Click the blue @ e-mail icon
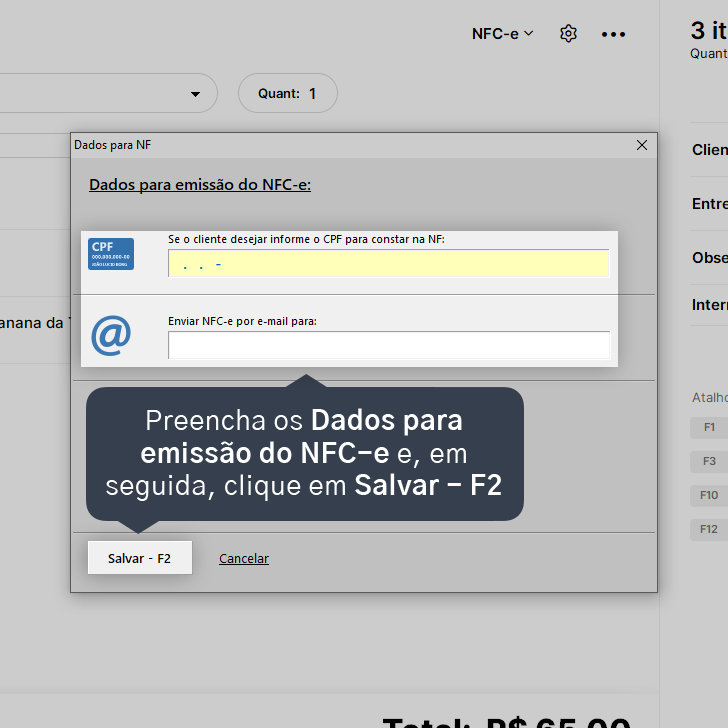 pyautogui.click(x=111, y=335)
